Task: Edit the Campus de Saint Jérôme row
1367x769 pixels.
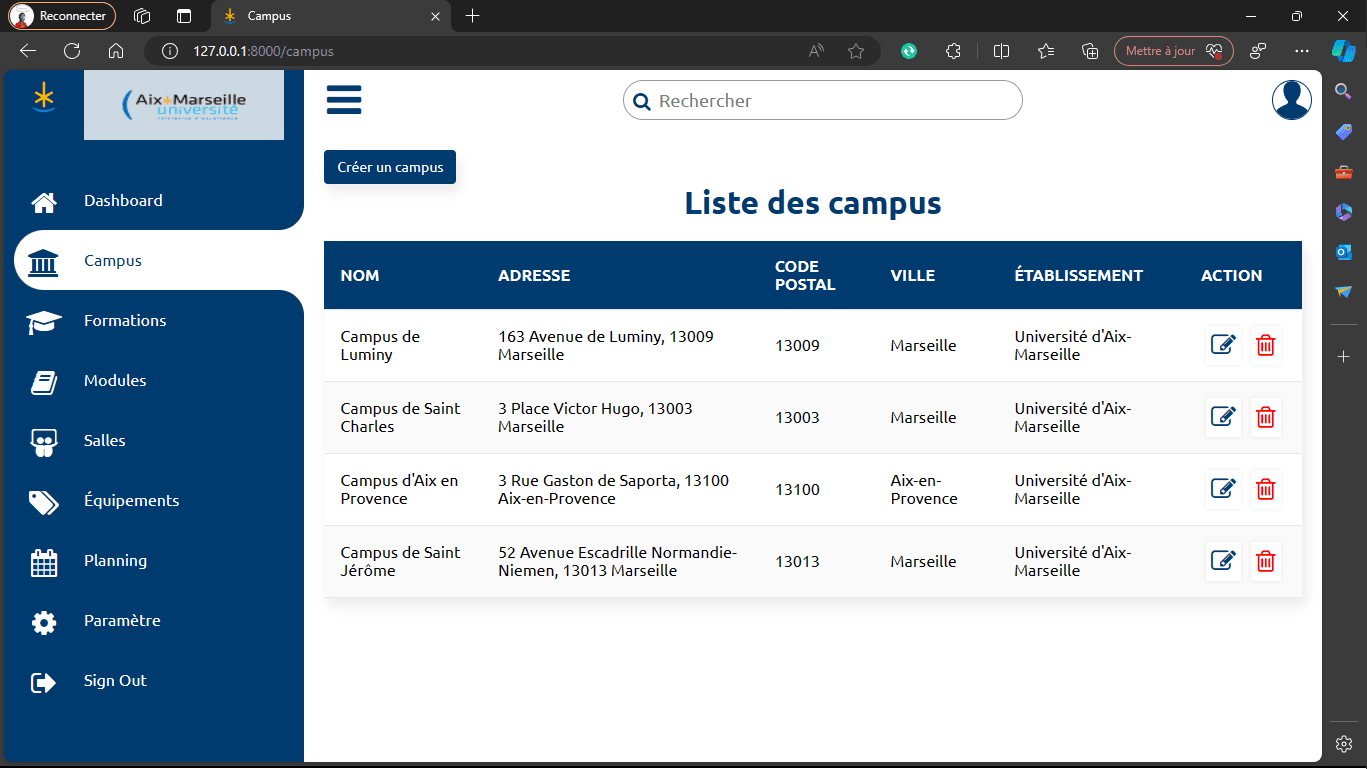Action: (x=1223, y=561)
